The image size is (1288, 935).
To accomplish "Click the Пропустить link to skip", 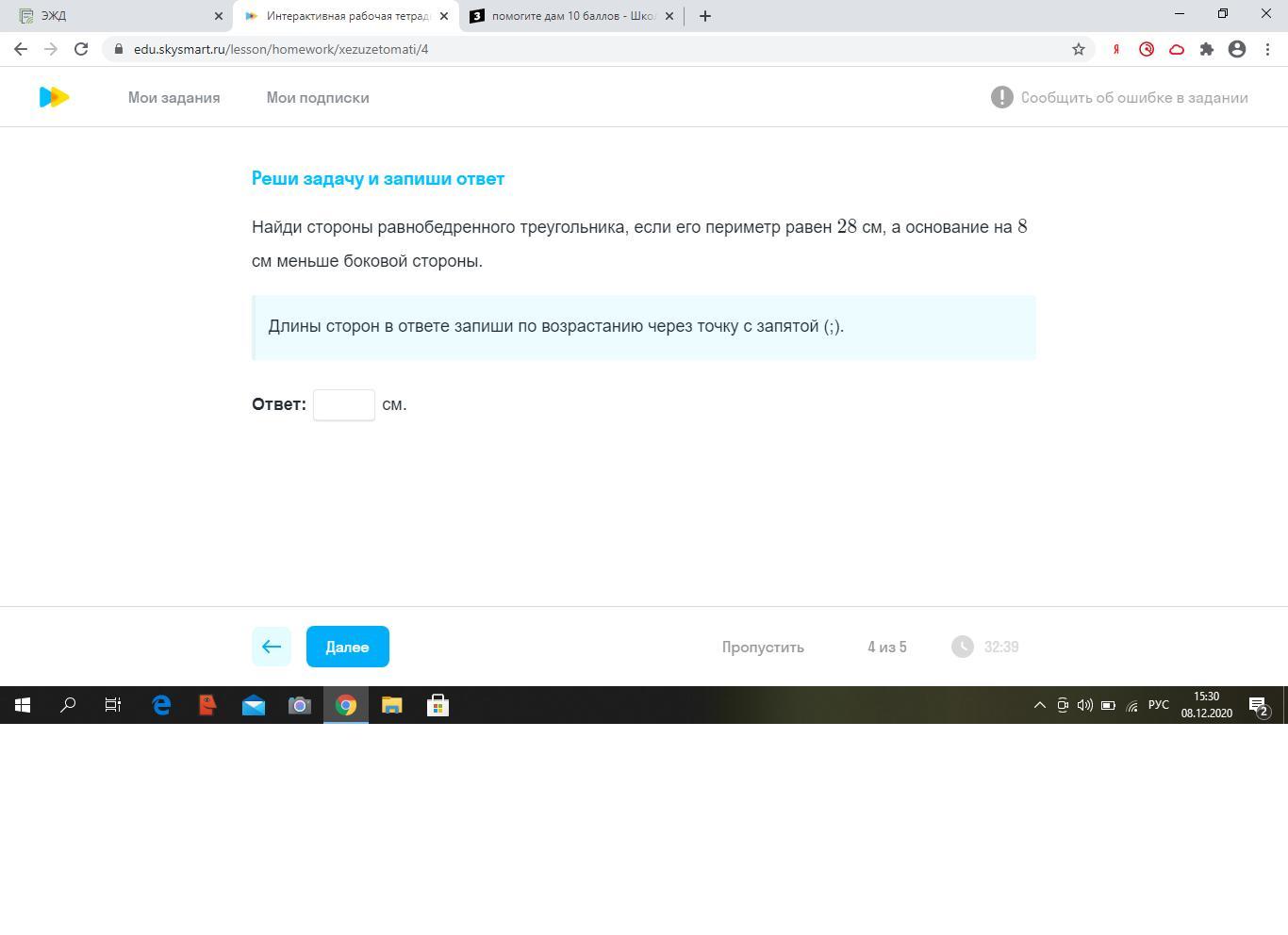I will coord(763,648).
